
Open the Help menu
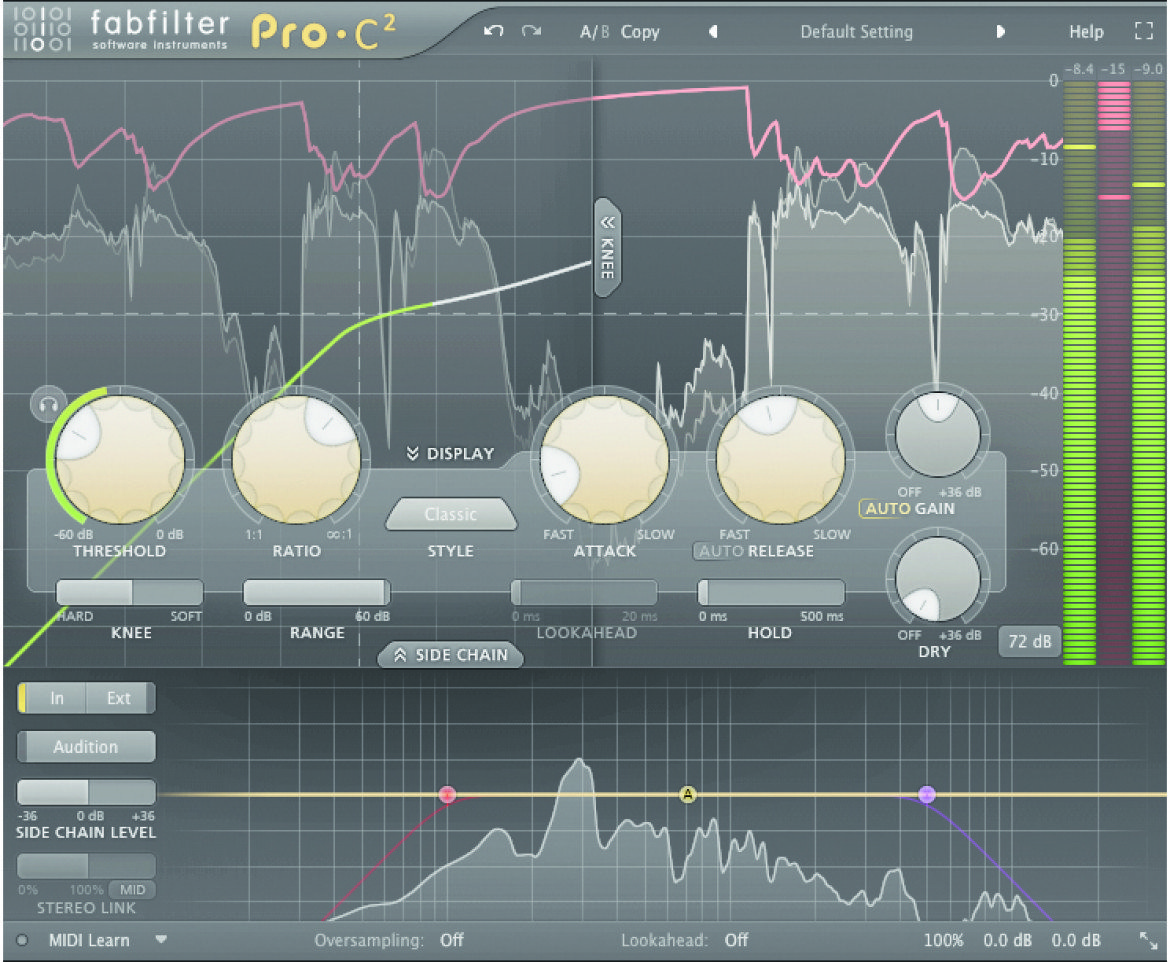(x=1086, y=32)
